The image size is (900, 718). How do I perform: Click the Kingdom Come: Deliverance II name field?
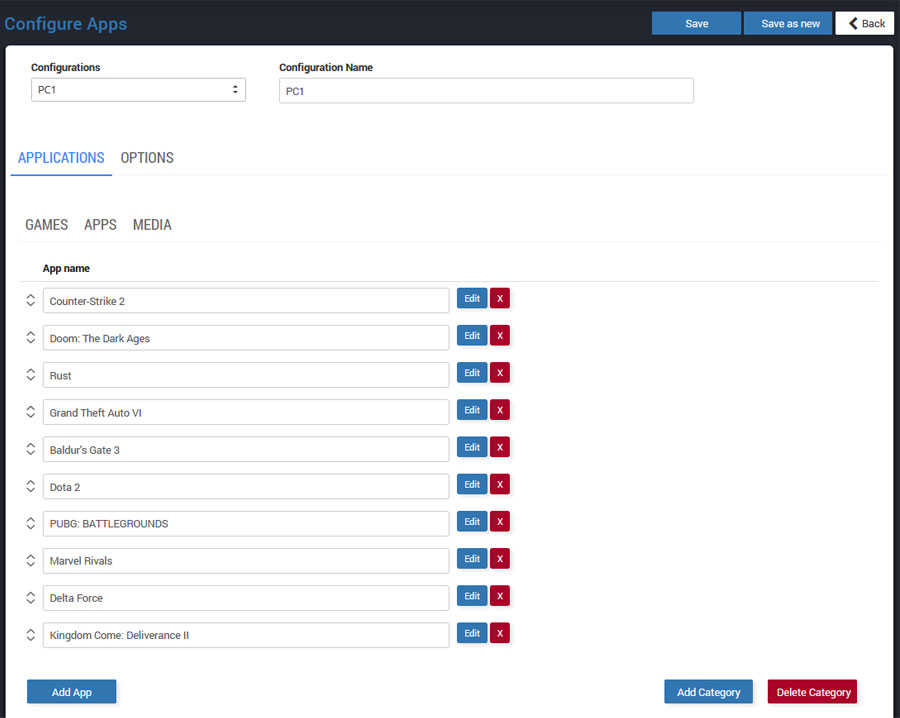[246, 635]
